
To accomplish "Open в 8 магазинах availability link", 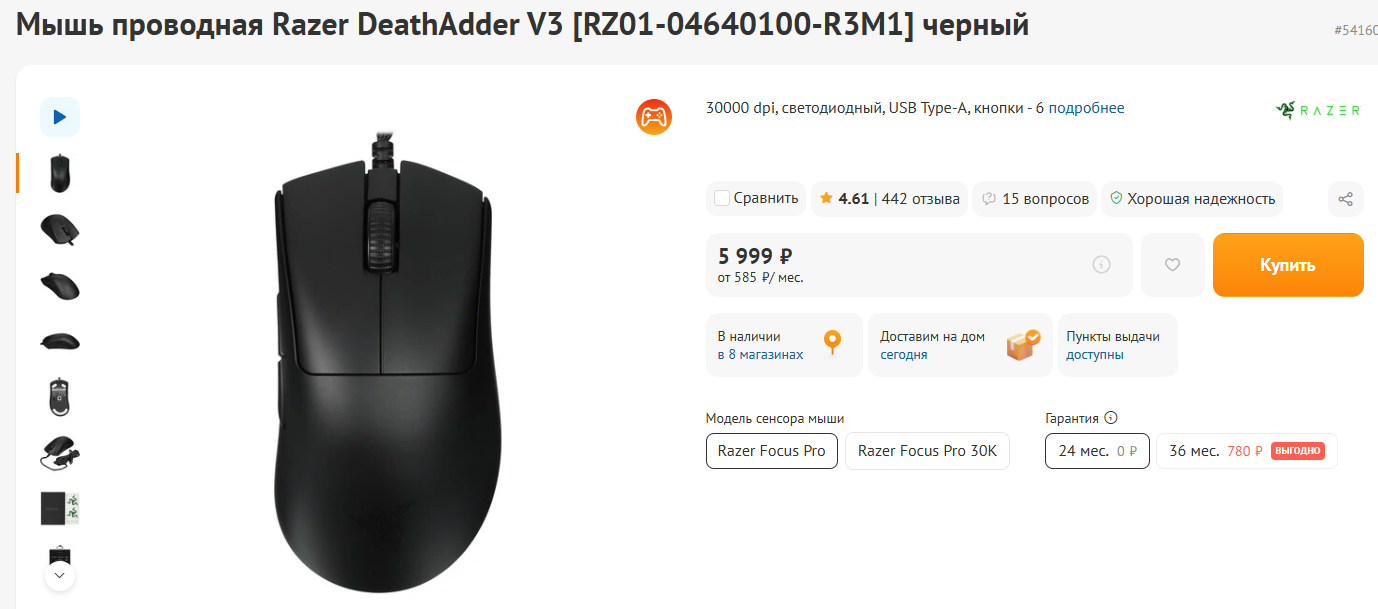I will pos(760,355).
